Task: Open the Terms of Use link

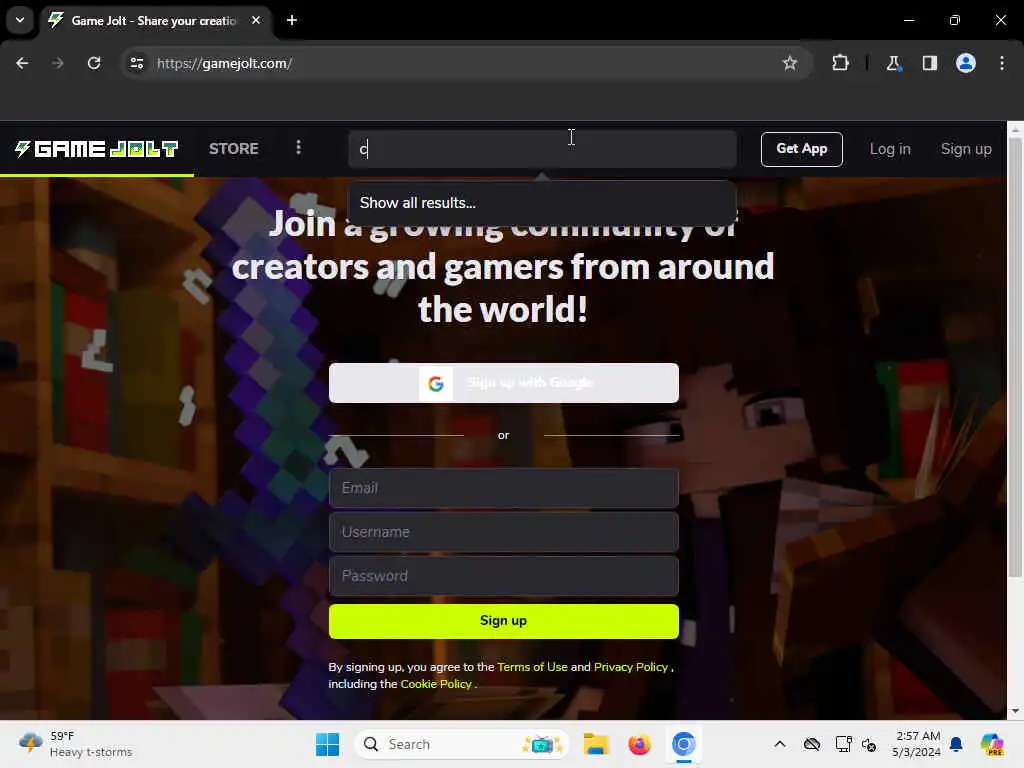Action: click(x=532, y=667)
